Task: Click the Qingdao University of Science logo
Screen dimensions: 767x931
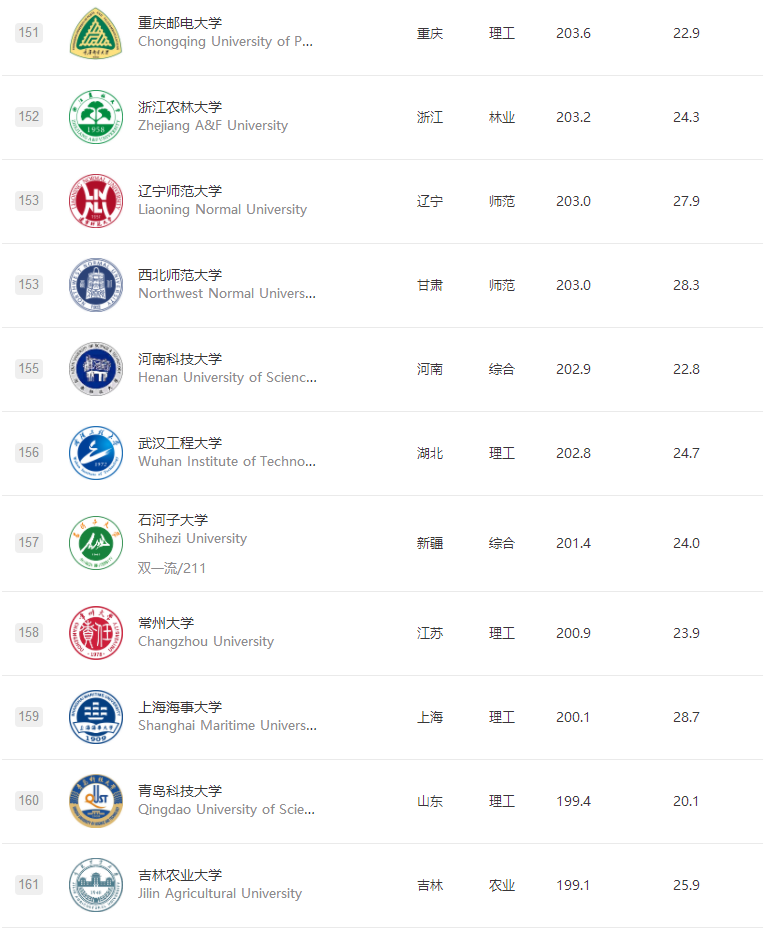Action: pyautogui.click(x=96, y=801)
